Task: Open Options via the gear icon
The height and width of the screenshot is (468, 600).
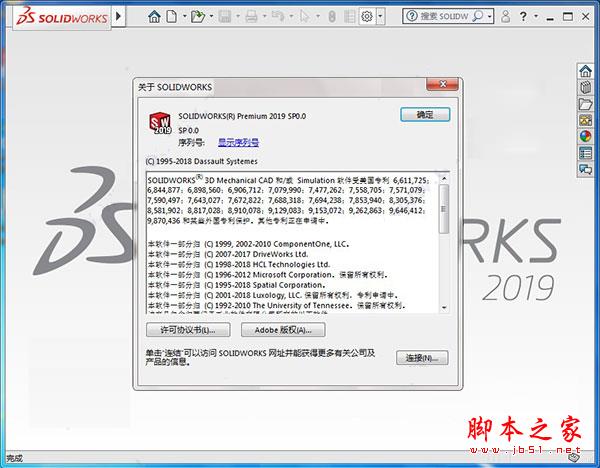Action: (x=367, y=16)
